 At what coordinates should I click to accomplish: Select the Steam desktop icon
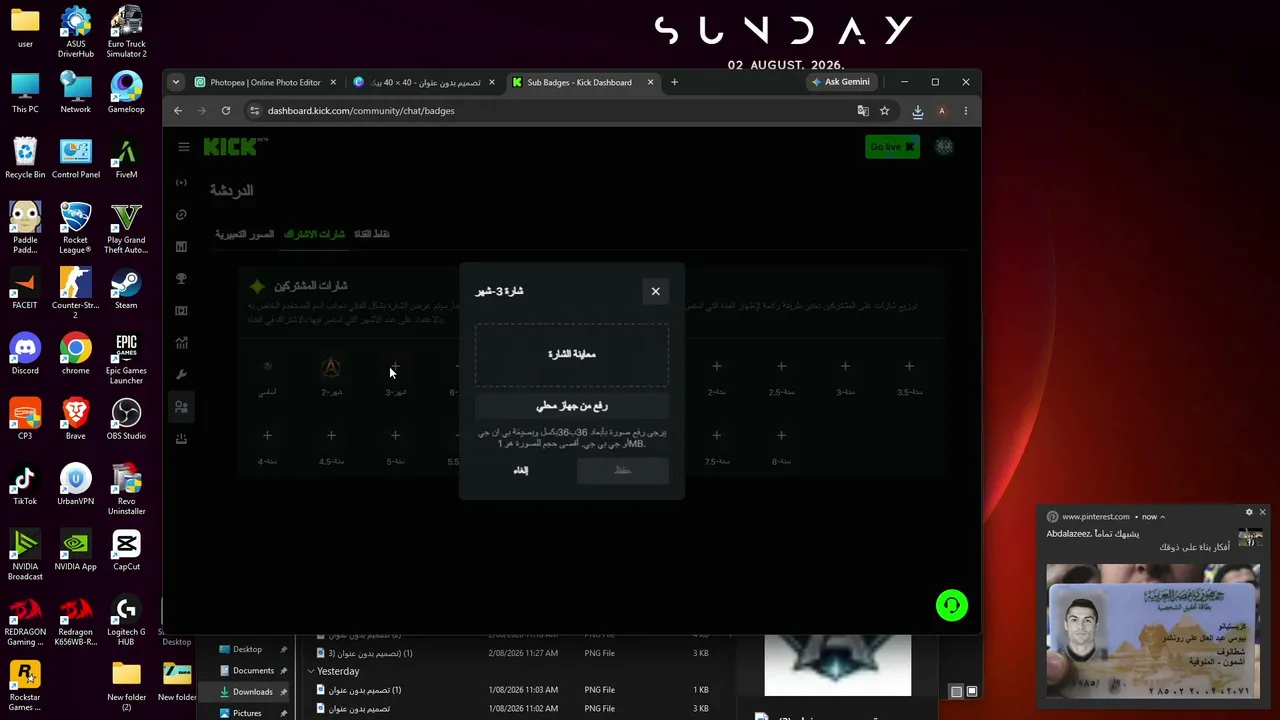point(126,288)
